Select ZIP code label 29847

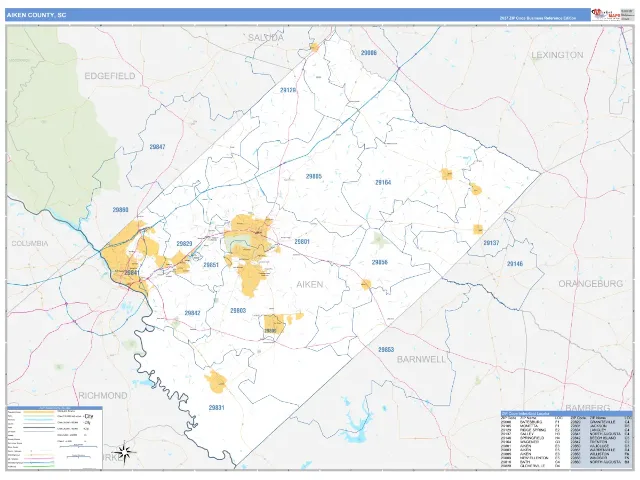coord(157,147)
